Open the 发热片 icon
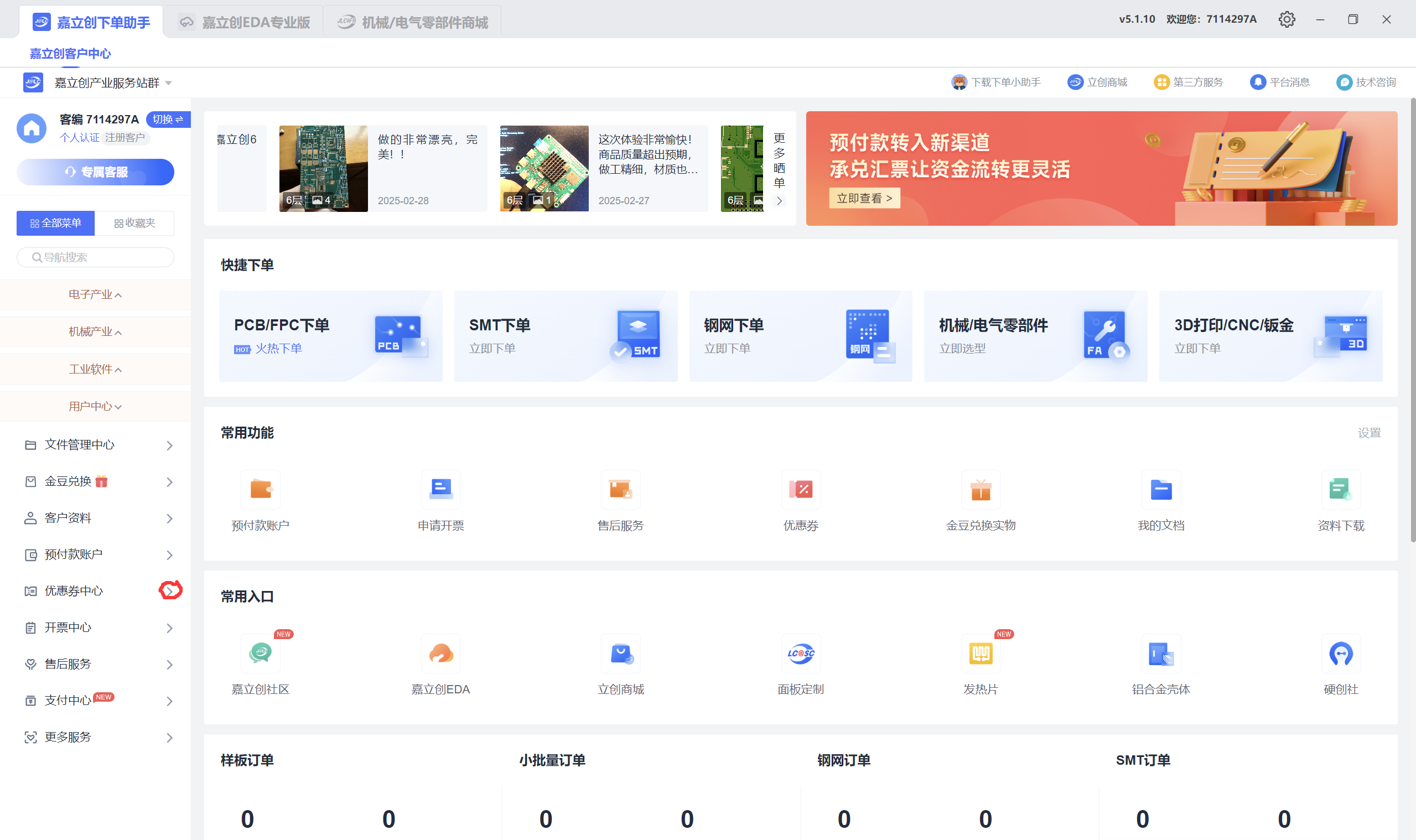 tap(980, 653)
